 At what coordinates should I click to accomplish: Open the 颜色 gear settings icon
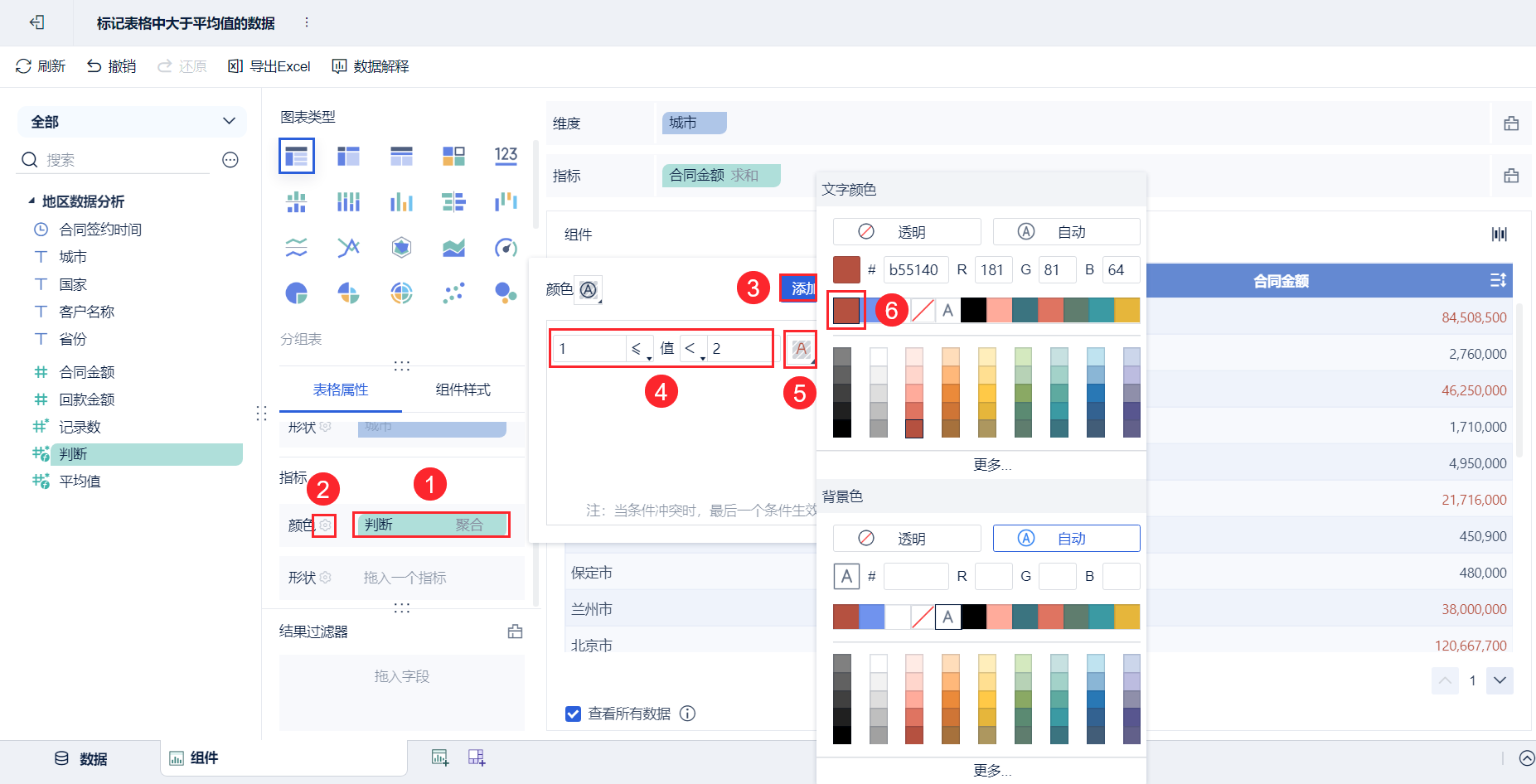[325, 525]
